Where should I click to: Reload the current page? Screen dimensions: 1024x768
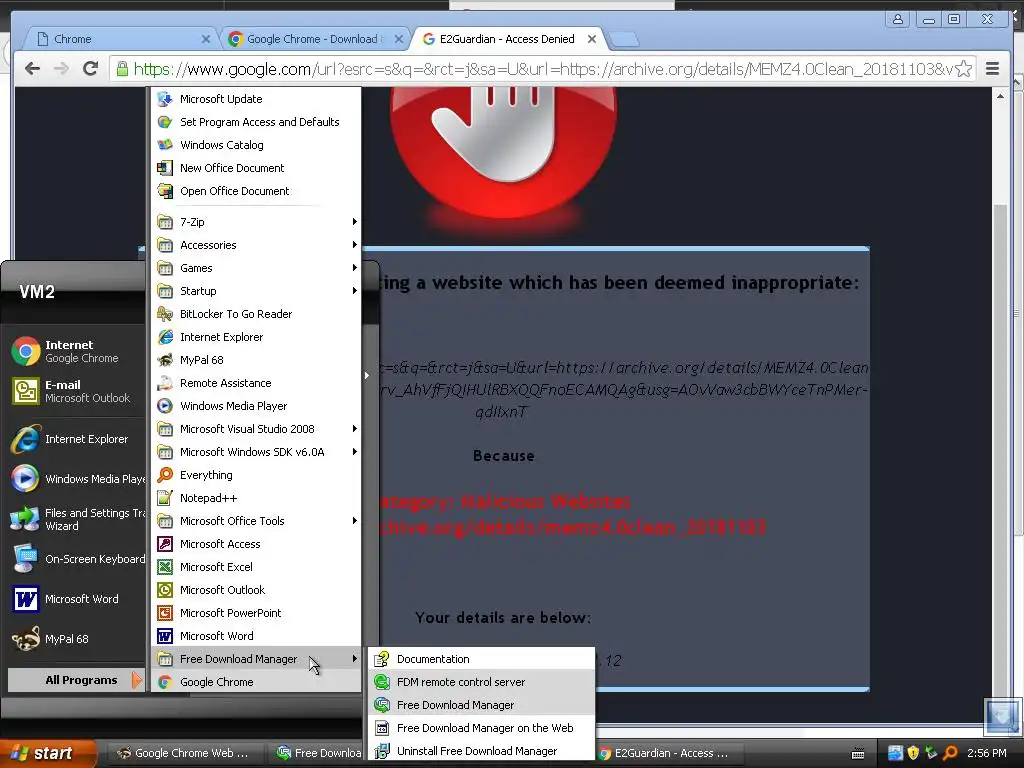[90, 69]
